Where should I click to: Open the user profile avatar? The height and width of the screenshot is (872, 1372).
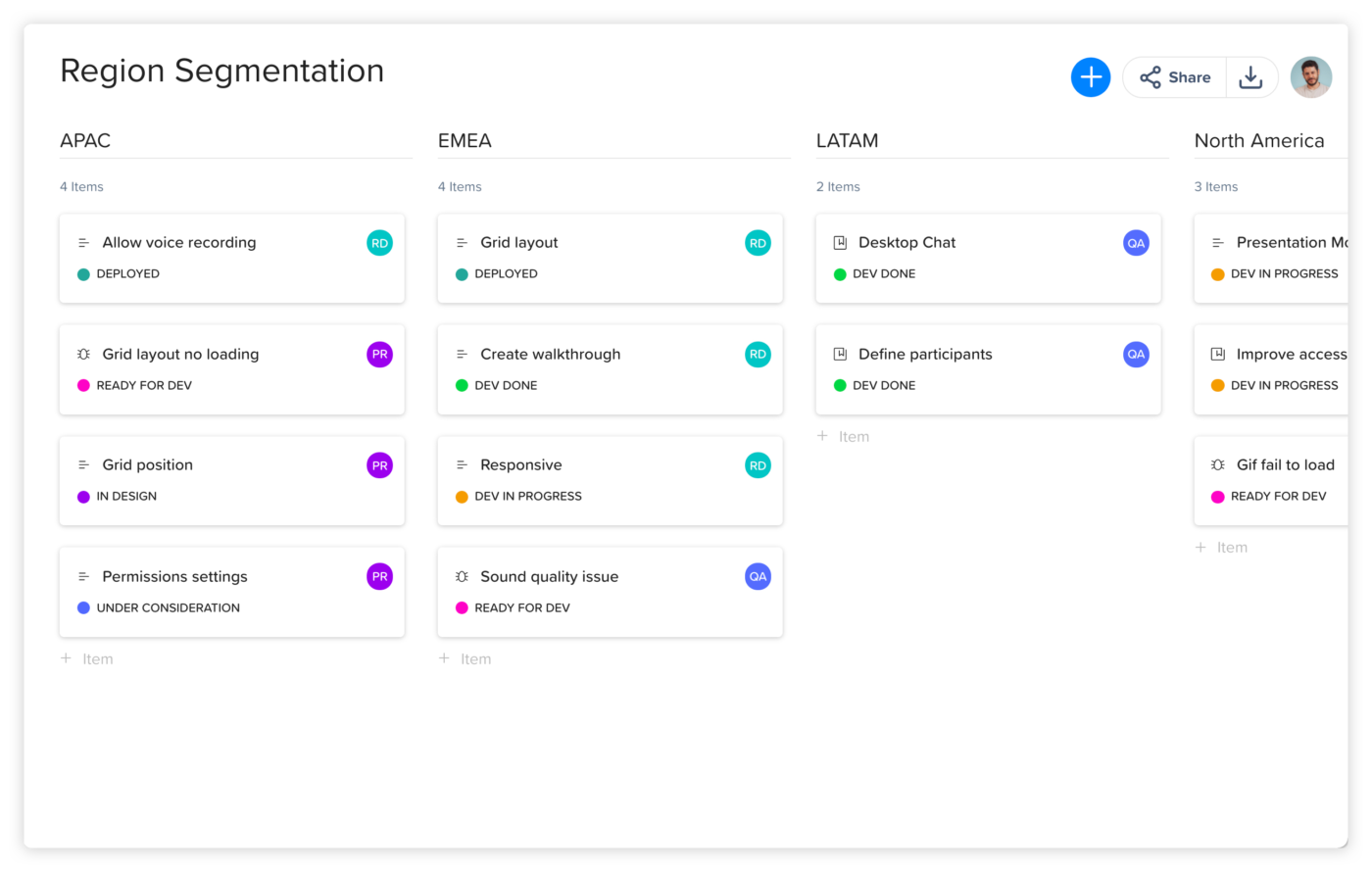[x=1310, y=77]
